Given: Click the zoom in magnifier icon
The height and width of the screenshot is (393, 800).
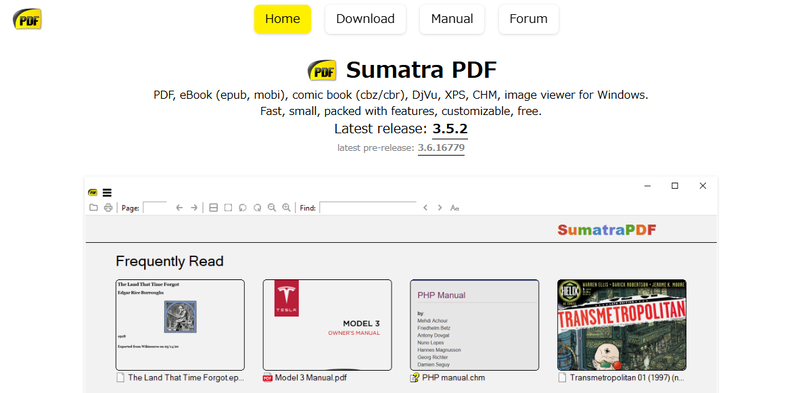Looking at the screenshot, I should point(287,208).
